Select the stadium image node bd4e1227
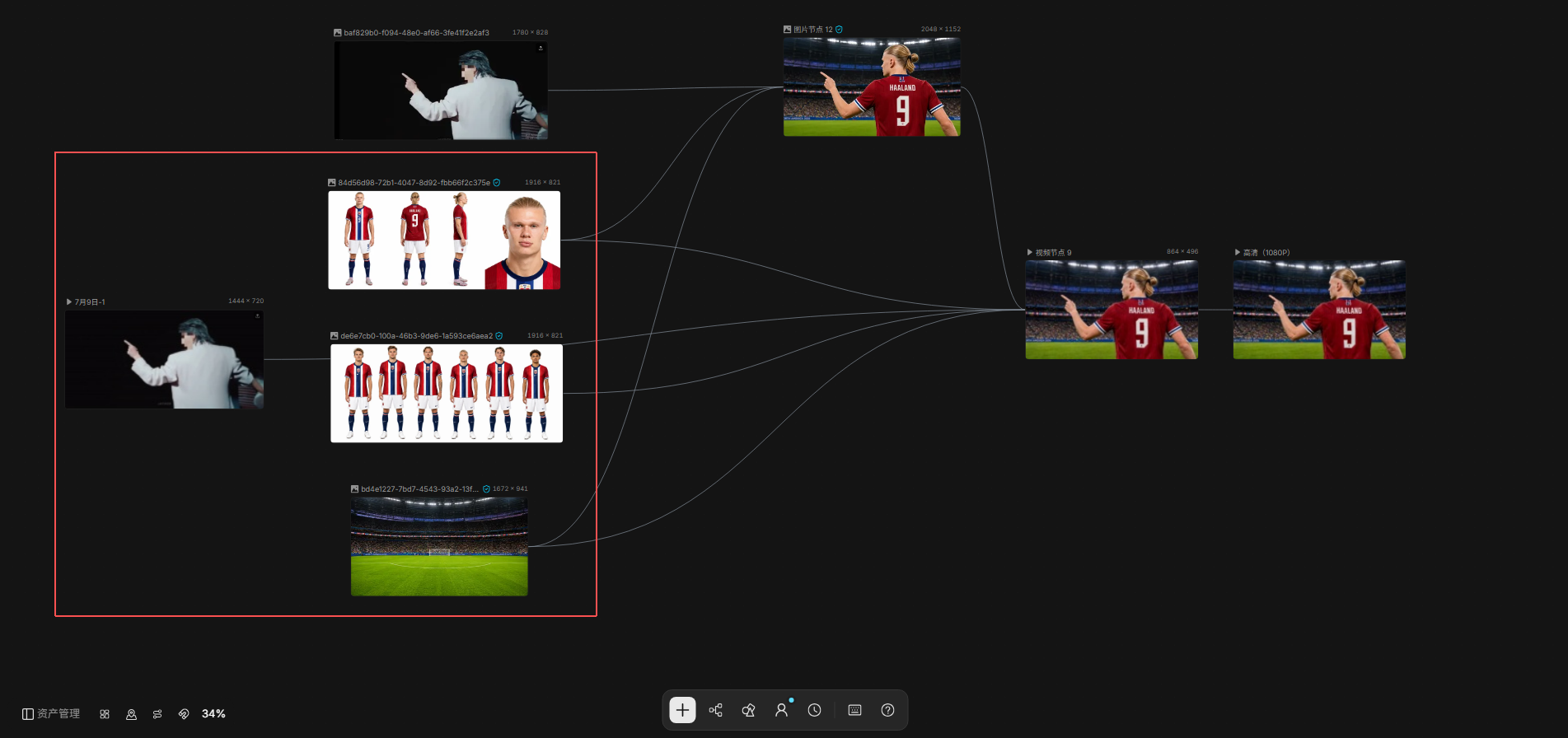The width and height of the screenshot is (1568, 738). (x=439, y=546)
